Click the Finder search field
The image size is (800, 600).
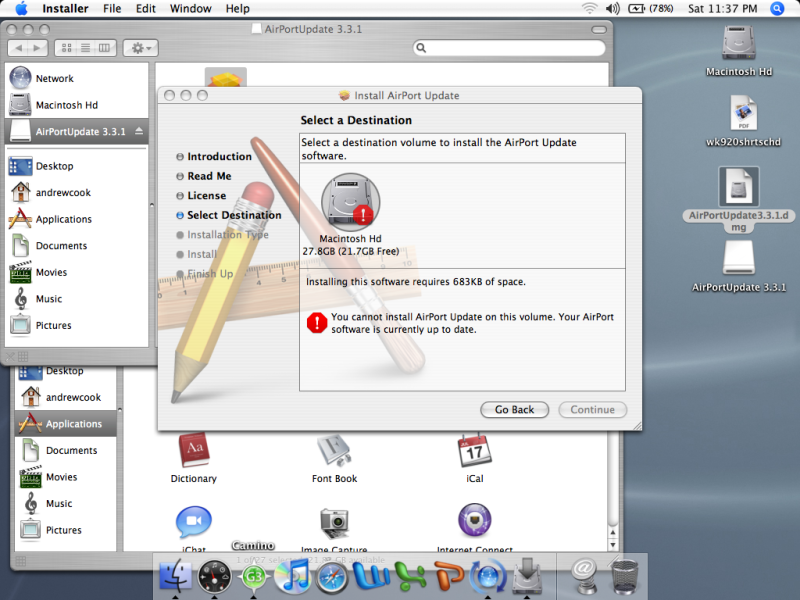[x=509, y=48]
